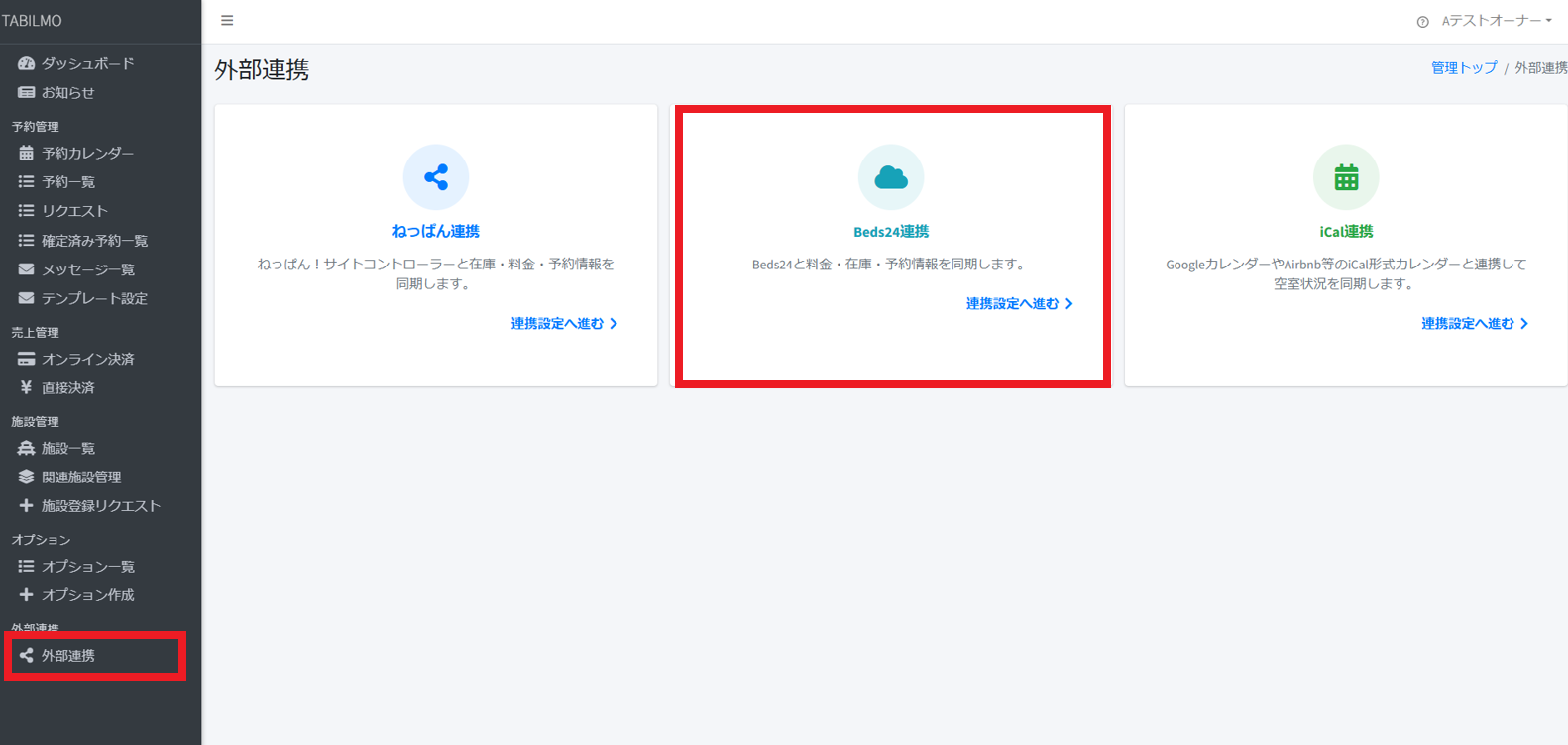Click 連携設定へ進む under ねっぱん連携
The height and width of the screenshot is (745, 1568).
(564, 324)
